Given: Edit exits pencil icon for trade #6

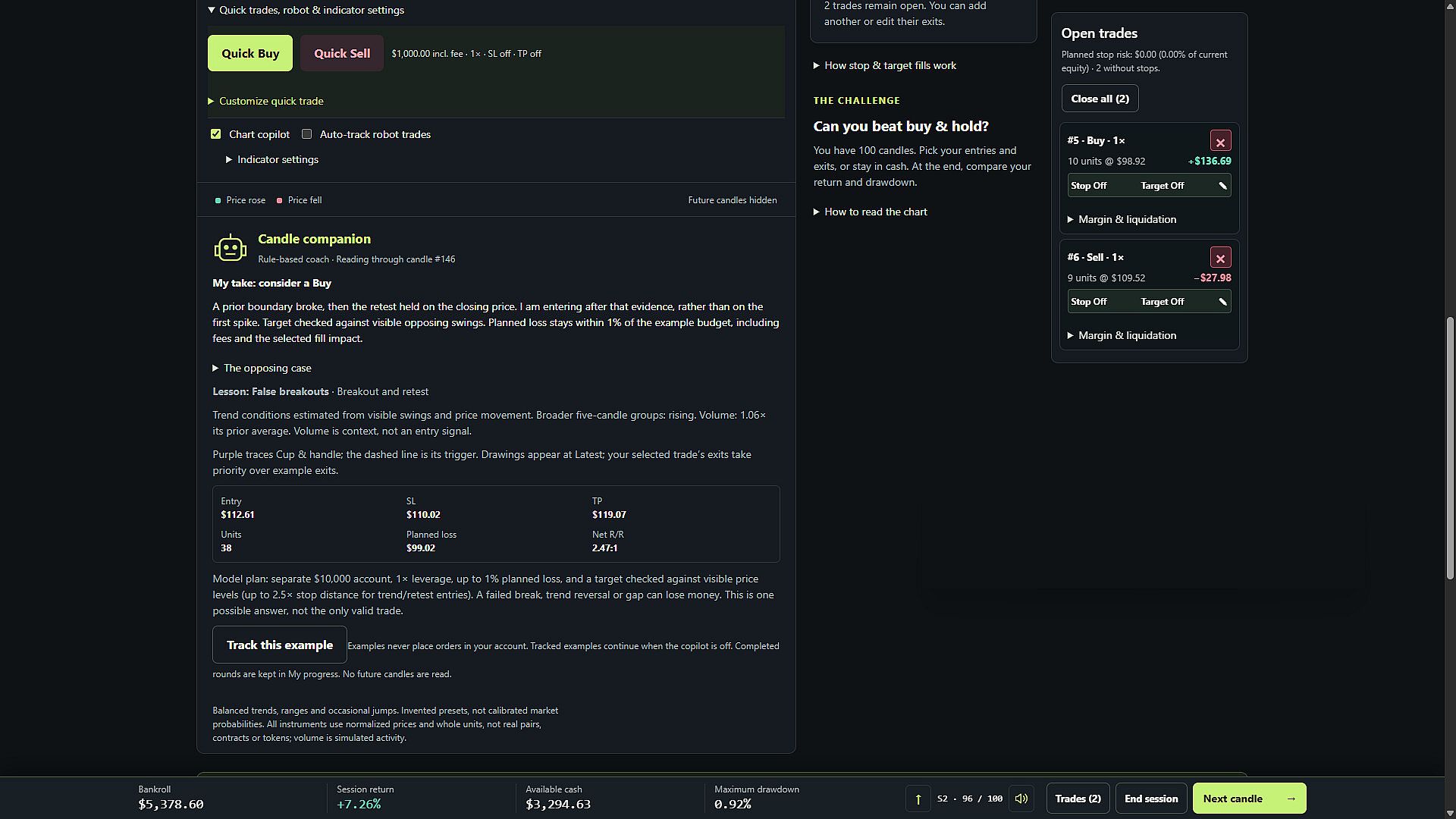Looking at the screenshot, I should tap(1222, 302).
